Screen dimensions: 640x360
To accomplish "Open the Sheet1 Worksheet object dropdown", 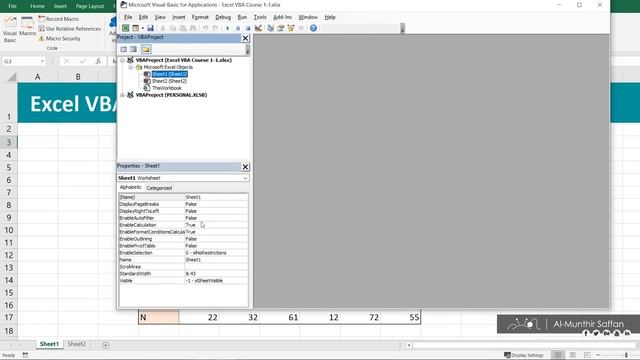I will coord(245,178).
